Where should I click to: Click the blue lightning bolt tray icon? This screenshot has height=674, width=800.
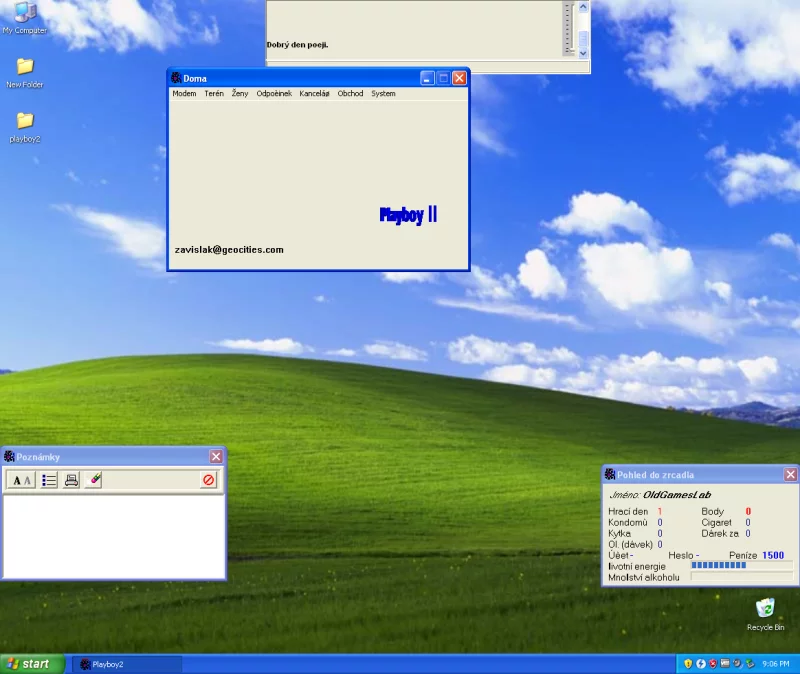click(701, 664)
